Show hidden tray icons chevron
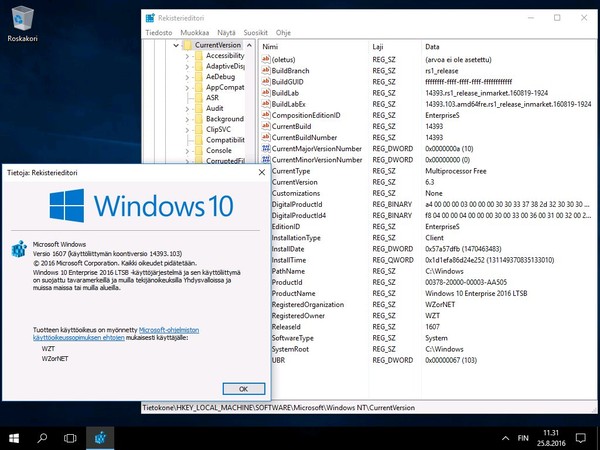 pyautogui.click(x=505, y=439)
